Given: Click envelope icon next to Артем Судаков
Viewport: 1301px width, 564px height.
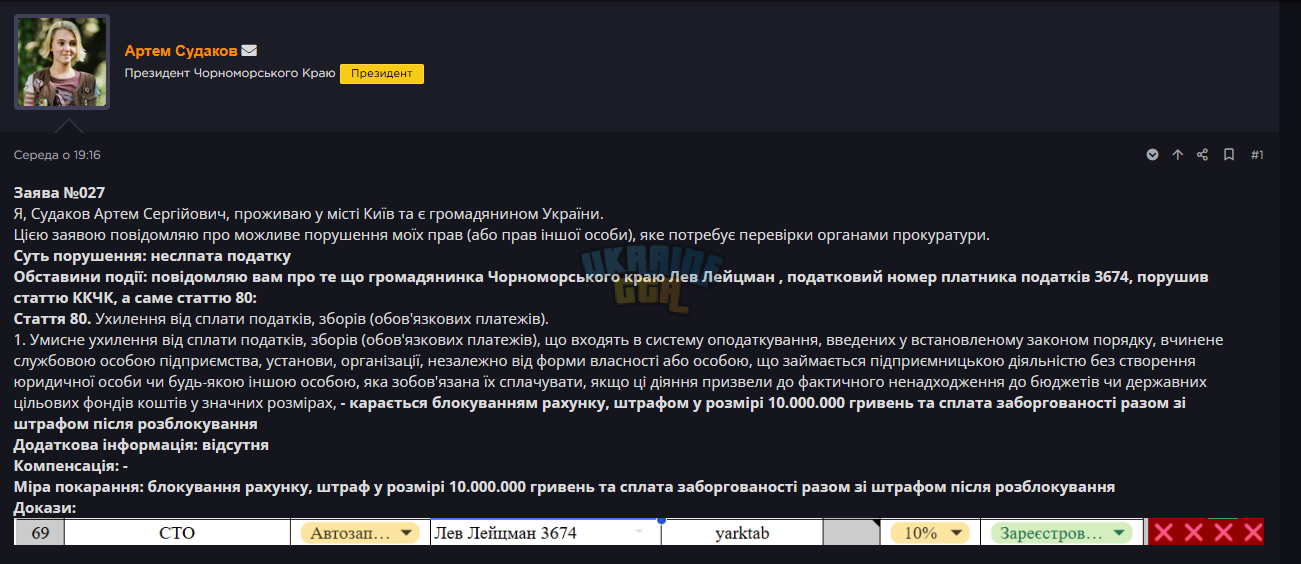Looking at the screenshot, I should pos(250,50).
